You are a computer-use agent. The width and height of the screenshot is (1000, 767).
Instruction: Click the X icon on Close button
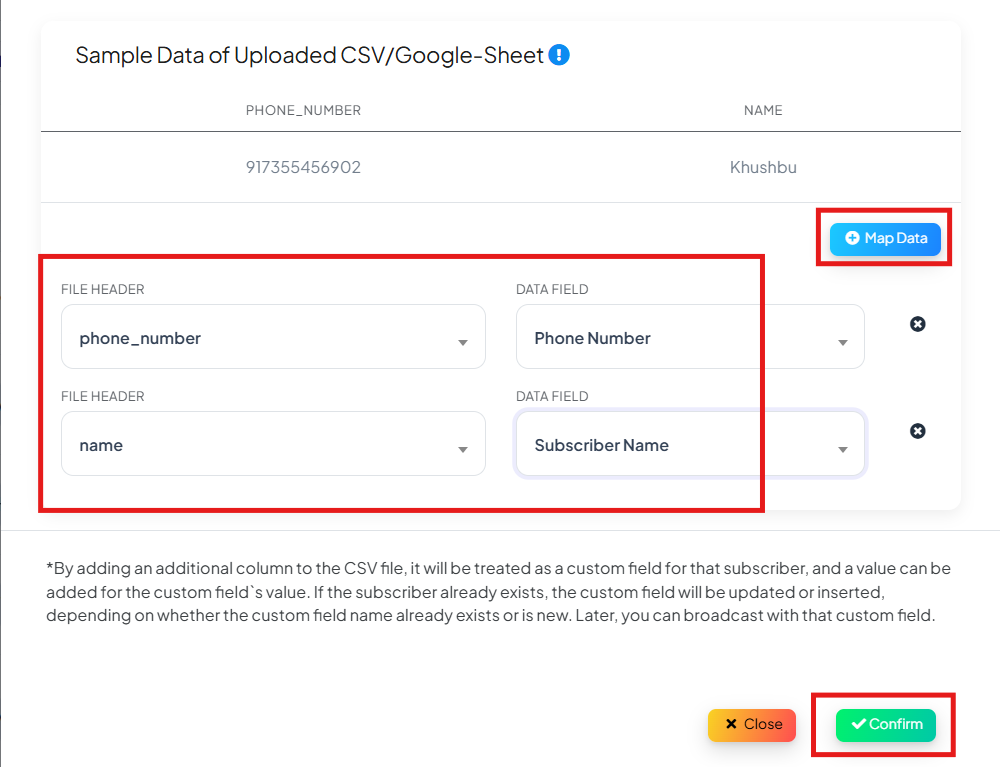click(732, 724)
